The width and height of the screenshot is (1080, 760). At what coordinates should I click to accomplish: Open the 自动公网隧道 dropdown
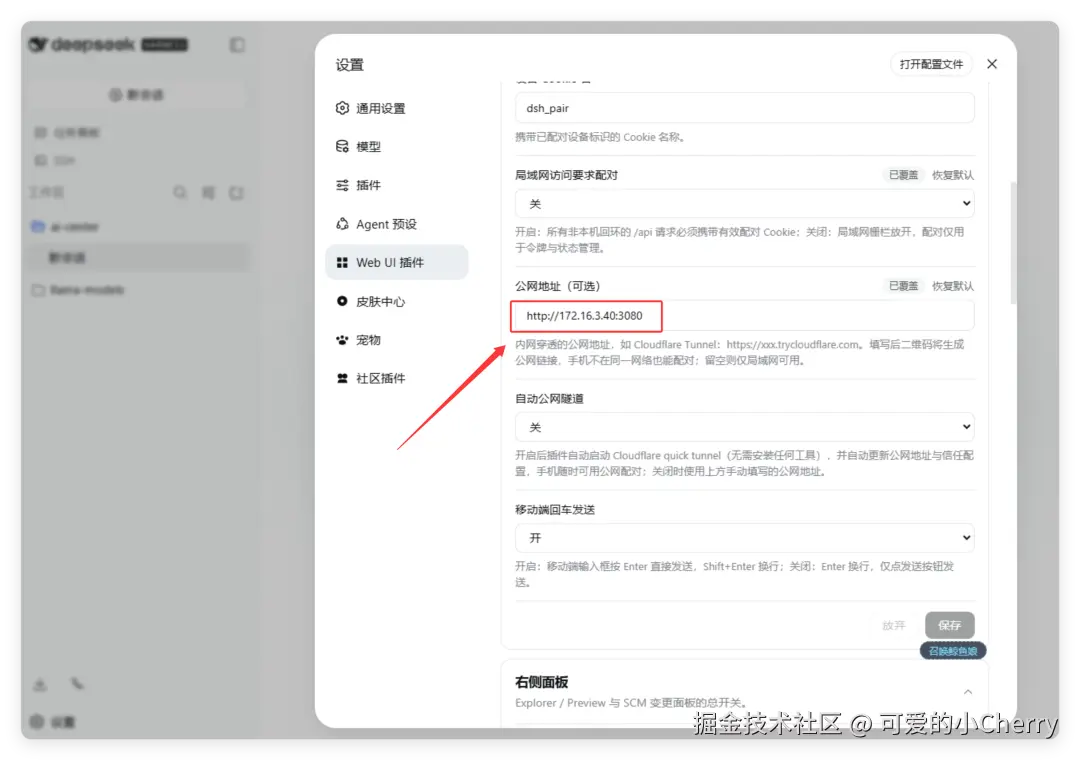pyautogui.click(x=745, y=427)
